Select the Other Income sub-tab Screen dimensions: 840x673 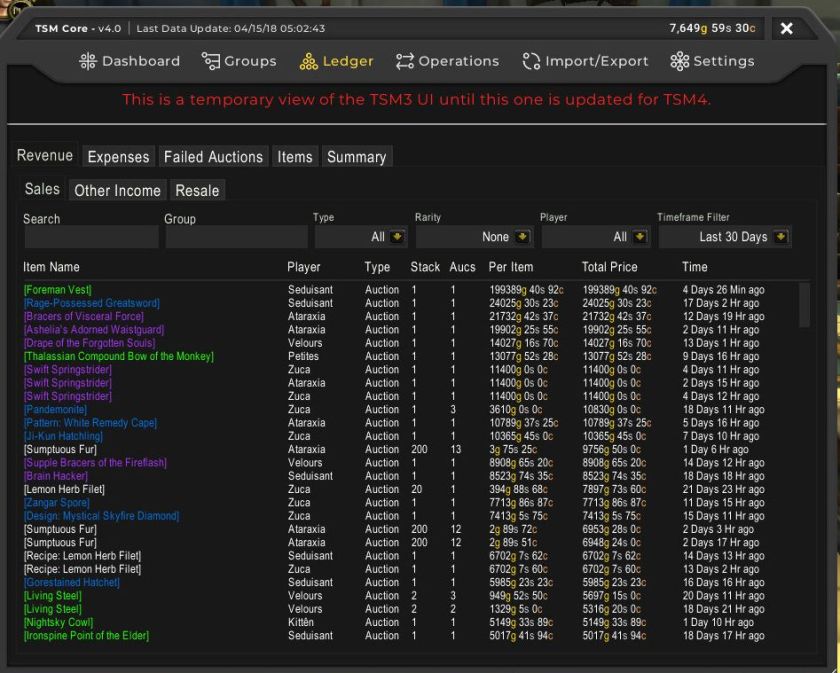[x=117, y=190]
